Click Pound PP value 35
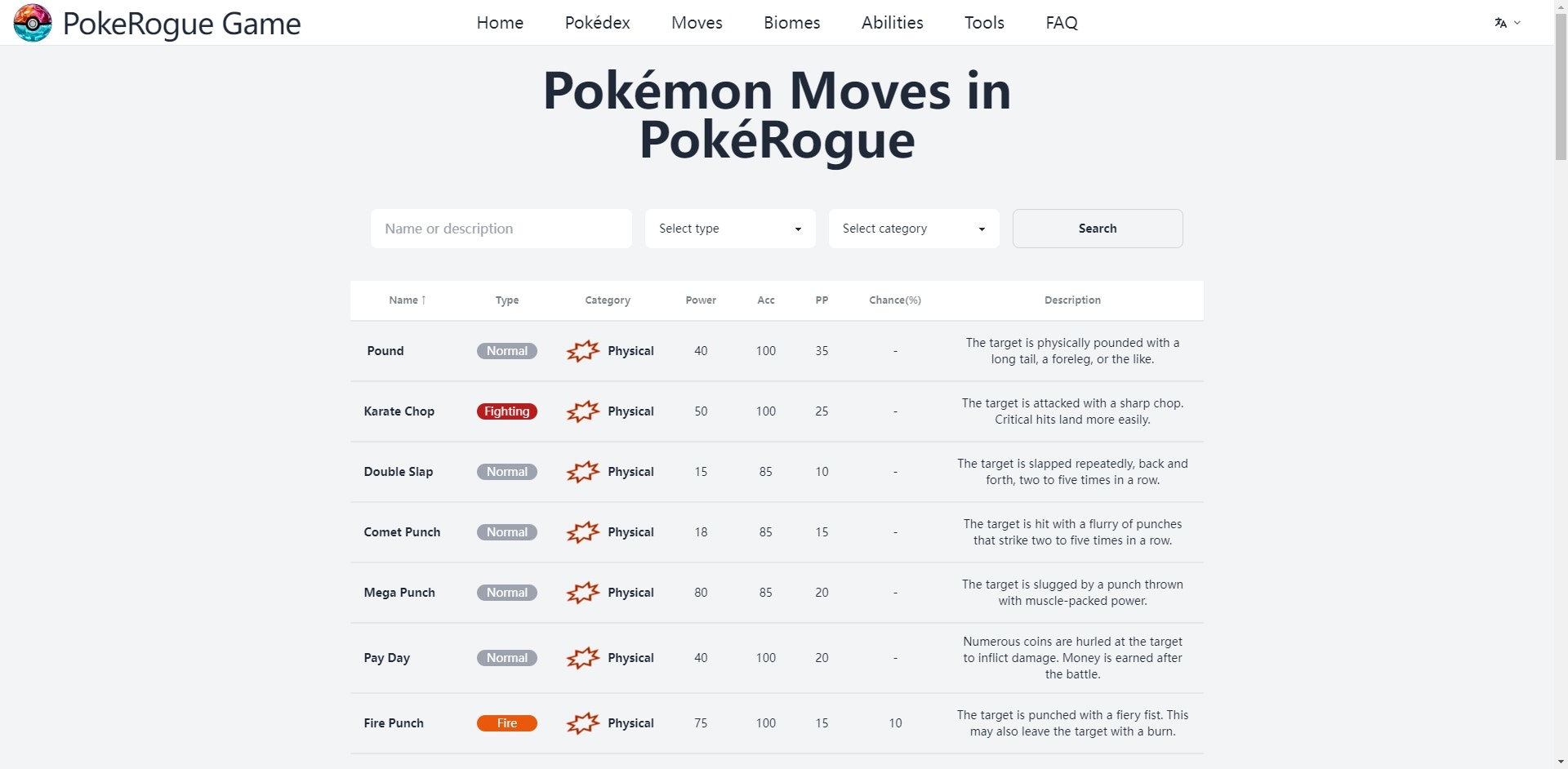Image resolution: width=1568 pixels, height=769 pixels. tap(822, 351)
